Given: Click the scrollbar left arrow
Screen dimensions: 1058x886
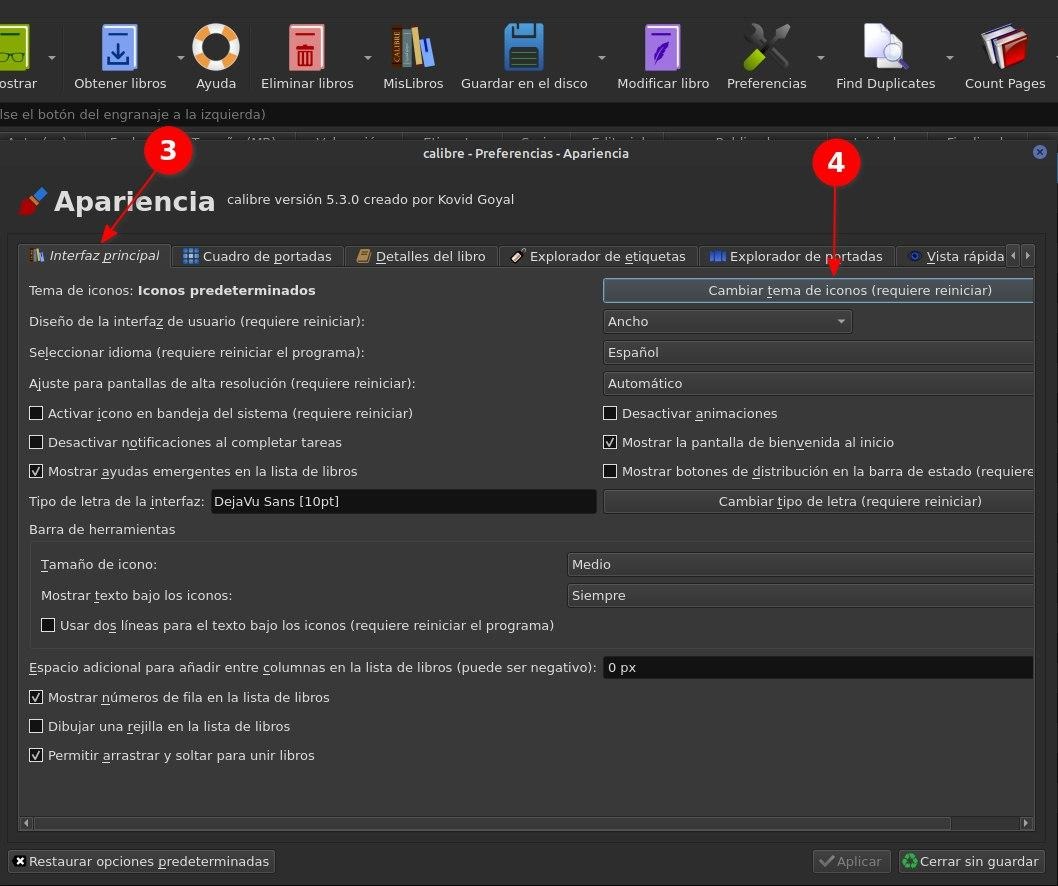Looking at the screenshot, I should [26, 823].
